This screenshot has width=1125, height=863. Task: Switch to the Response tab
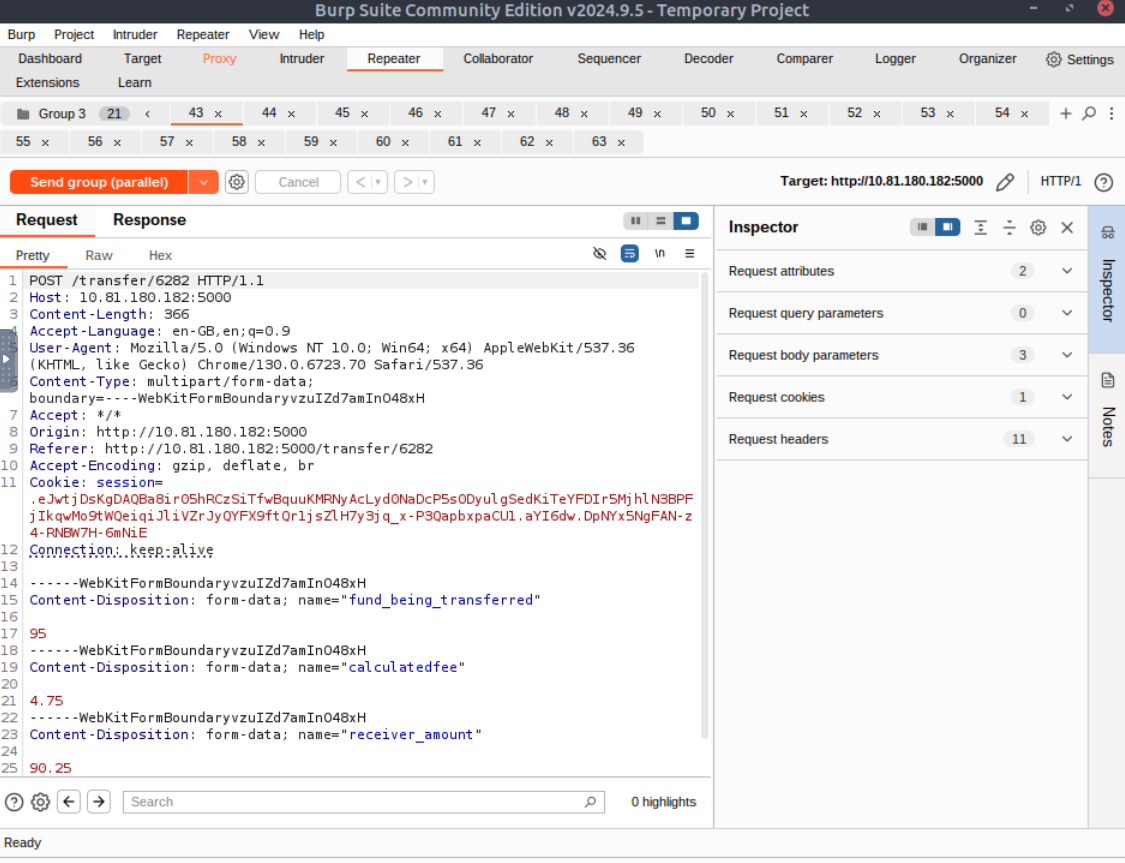149,220
